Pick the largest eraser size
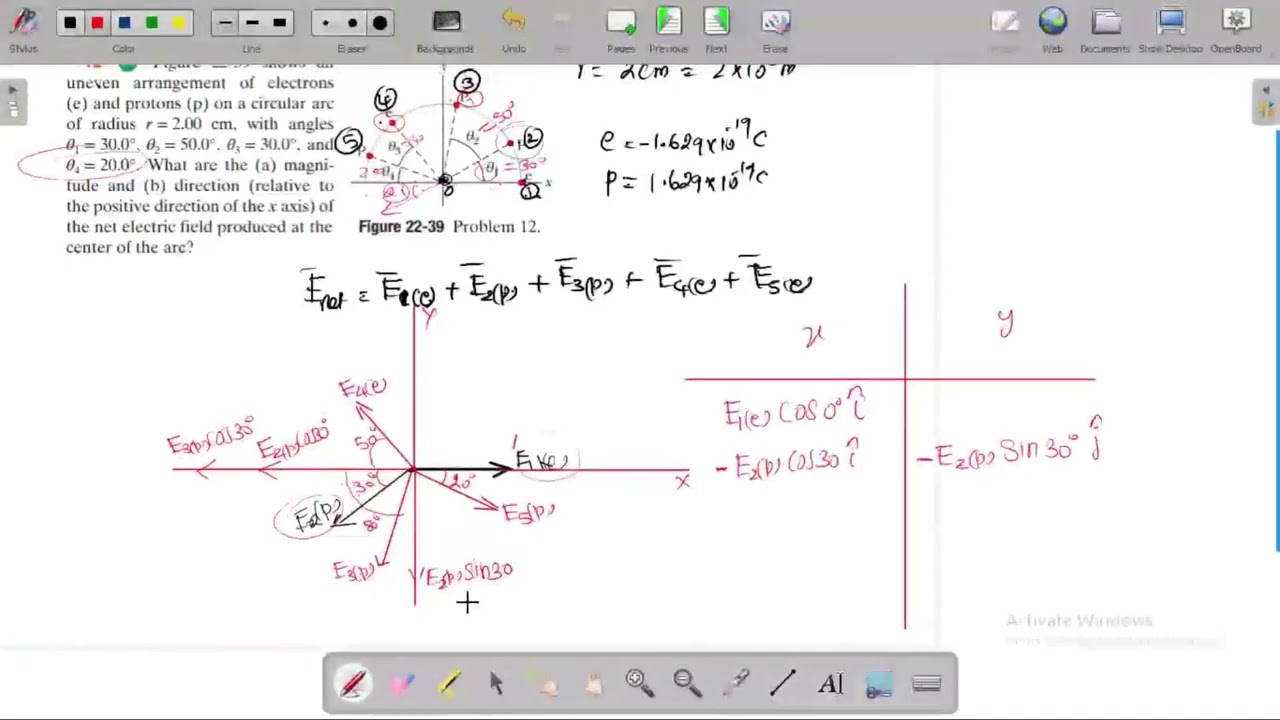Image resolution: width=1280 pixels, height=720 pixels. 380,23
